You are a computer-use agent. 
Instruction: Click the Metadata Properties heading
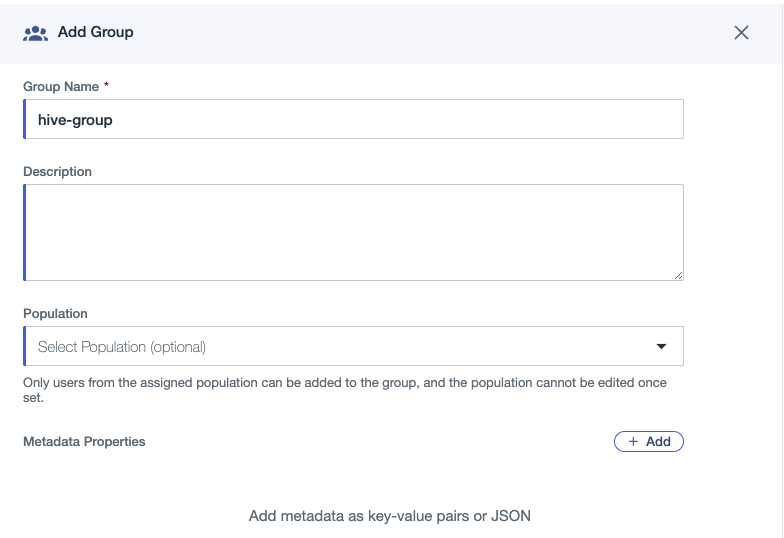(84, 442)
